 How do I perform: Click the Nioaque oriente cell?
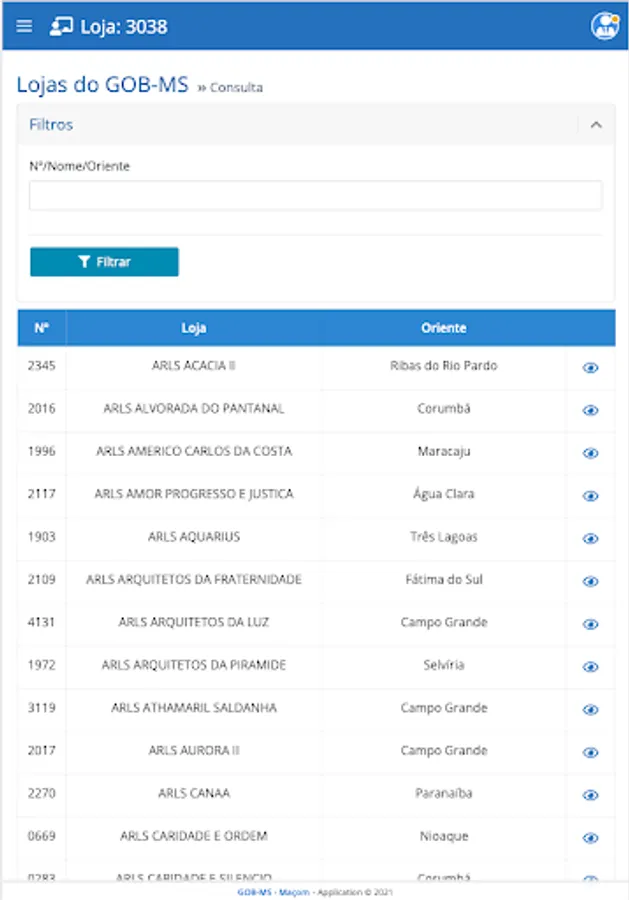444,836
